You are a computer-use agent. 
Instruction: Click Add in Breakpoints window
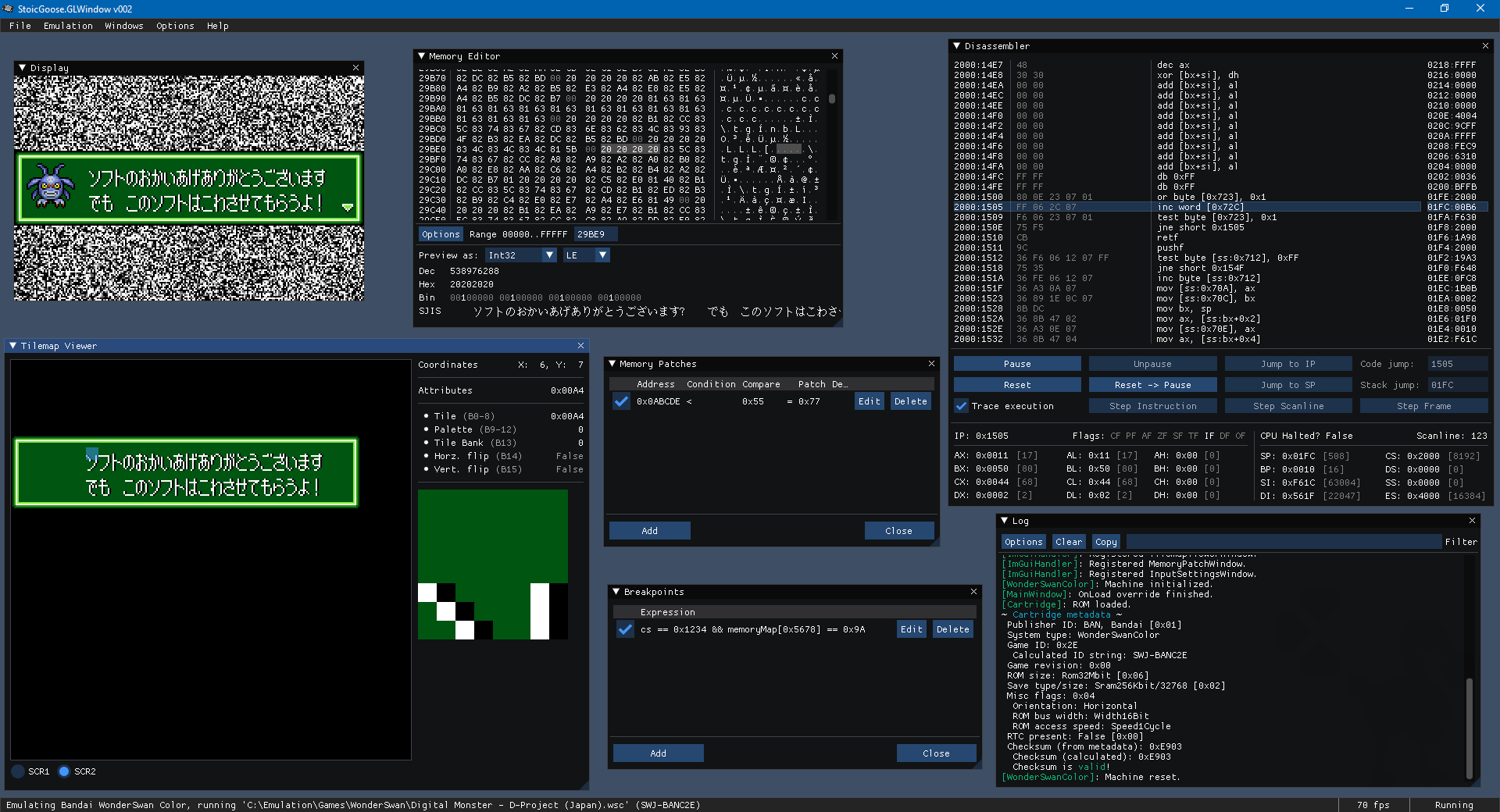(658, 753)
